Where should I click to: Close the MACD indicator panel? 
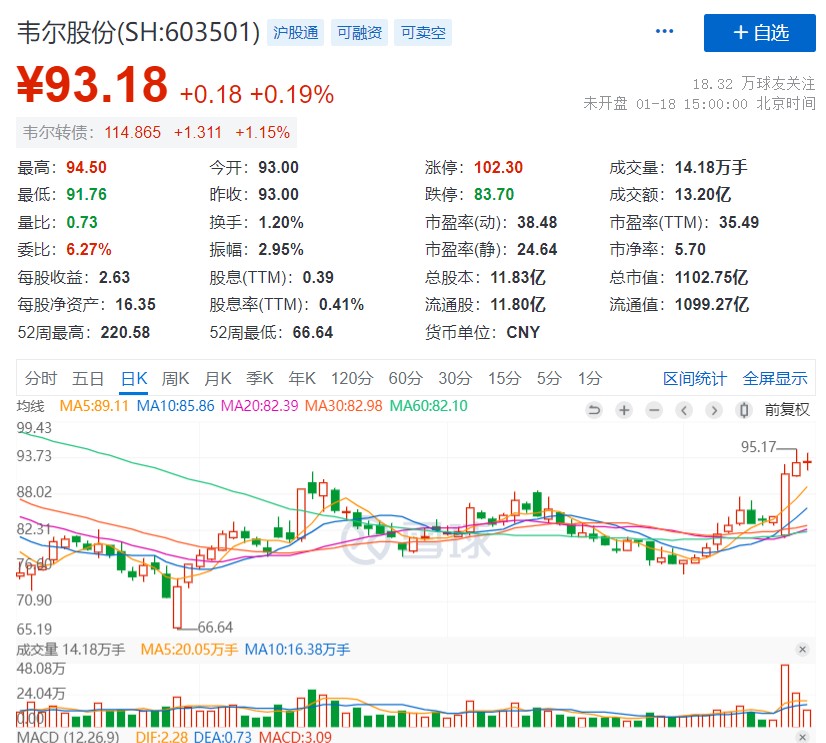click(x=804, y=737)
